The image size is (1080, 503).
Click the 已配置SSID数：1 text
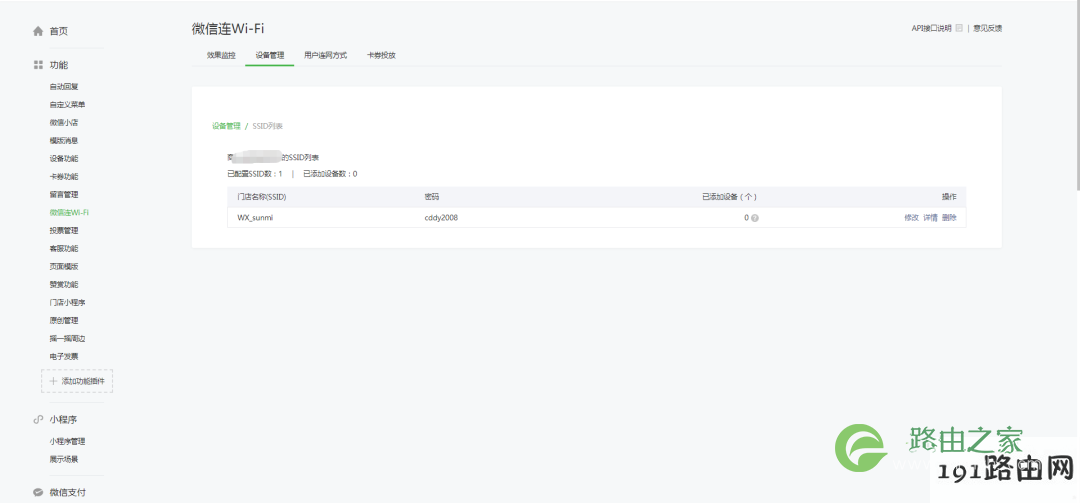click(255, 174)
